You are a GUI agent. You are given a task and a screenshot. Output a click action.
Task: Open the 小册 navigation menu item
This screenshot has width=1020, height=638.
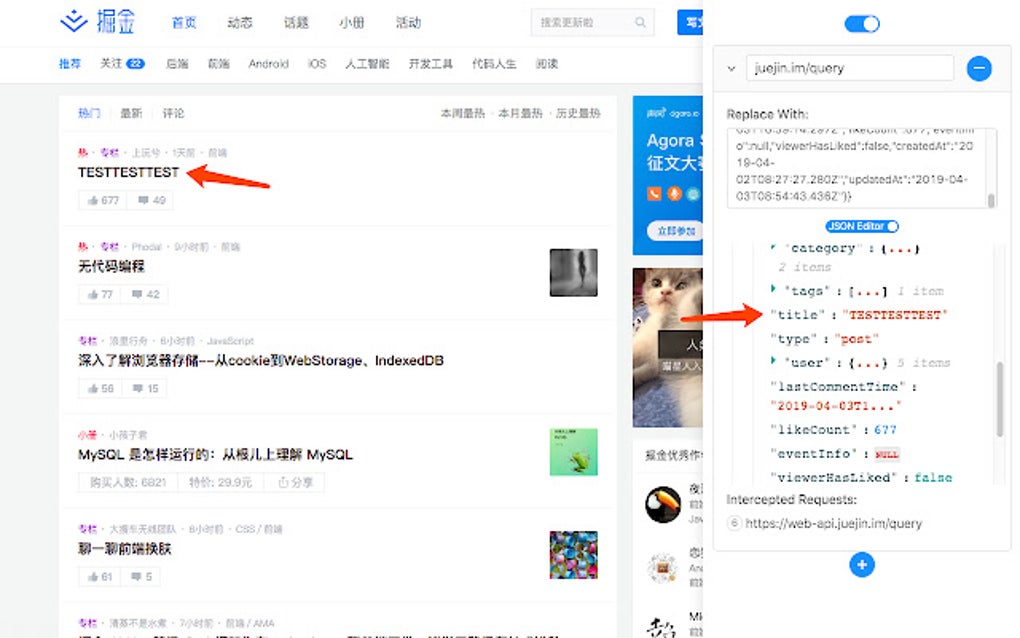point(352,21)
